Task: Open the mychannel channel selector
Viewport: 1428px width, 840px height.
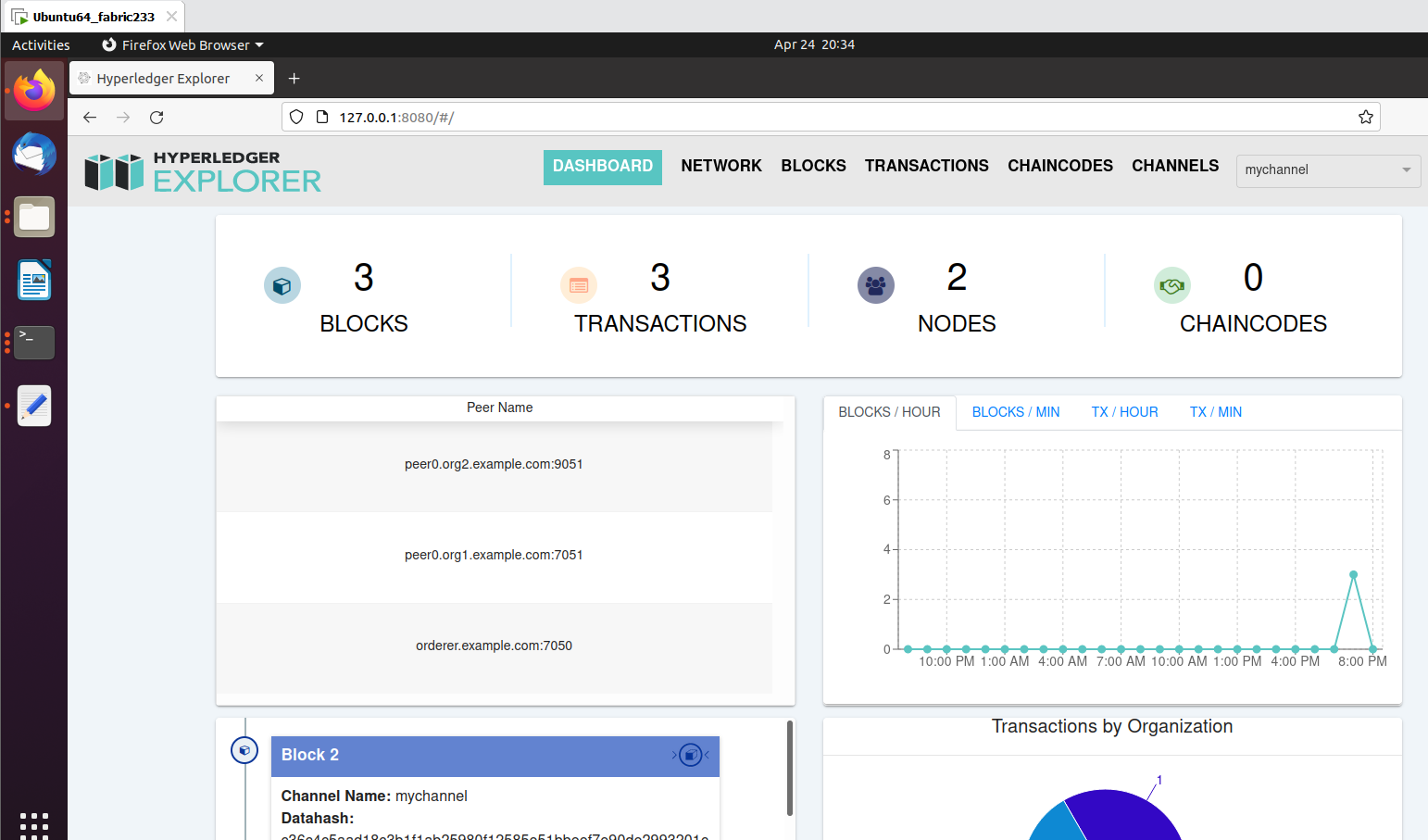Action: (1328, 170)
